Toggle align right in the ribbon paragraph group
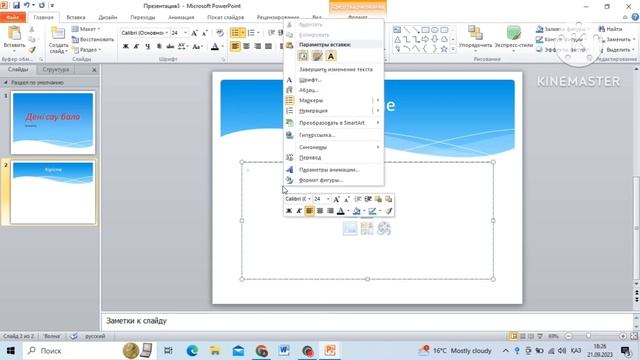This screenshot has width=640, height=360. [257, 46]
